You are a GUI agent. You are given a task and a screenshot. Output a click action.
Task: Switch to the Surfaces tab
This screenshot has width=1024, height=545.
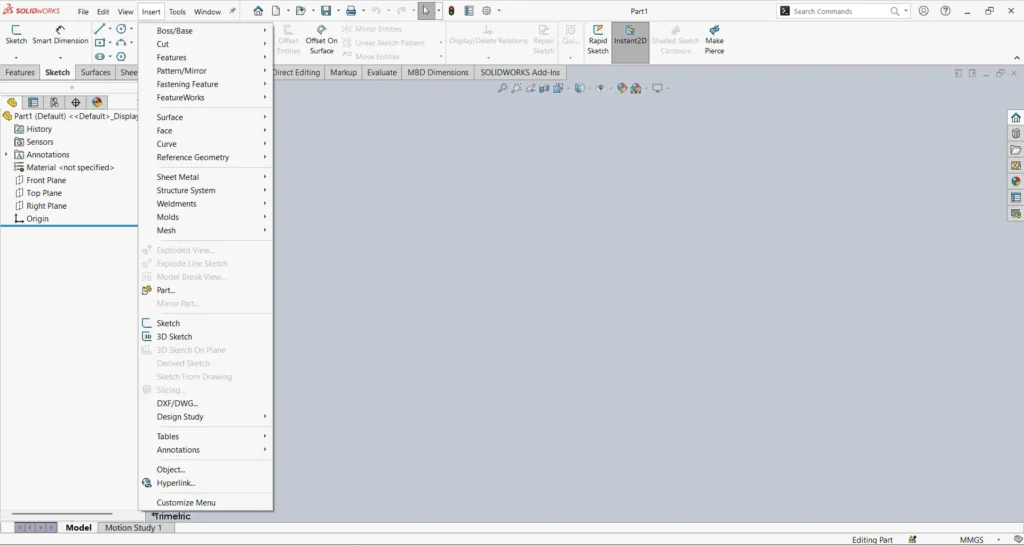click(95, 72)
